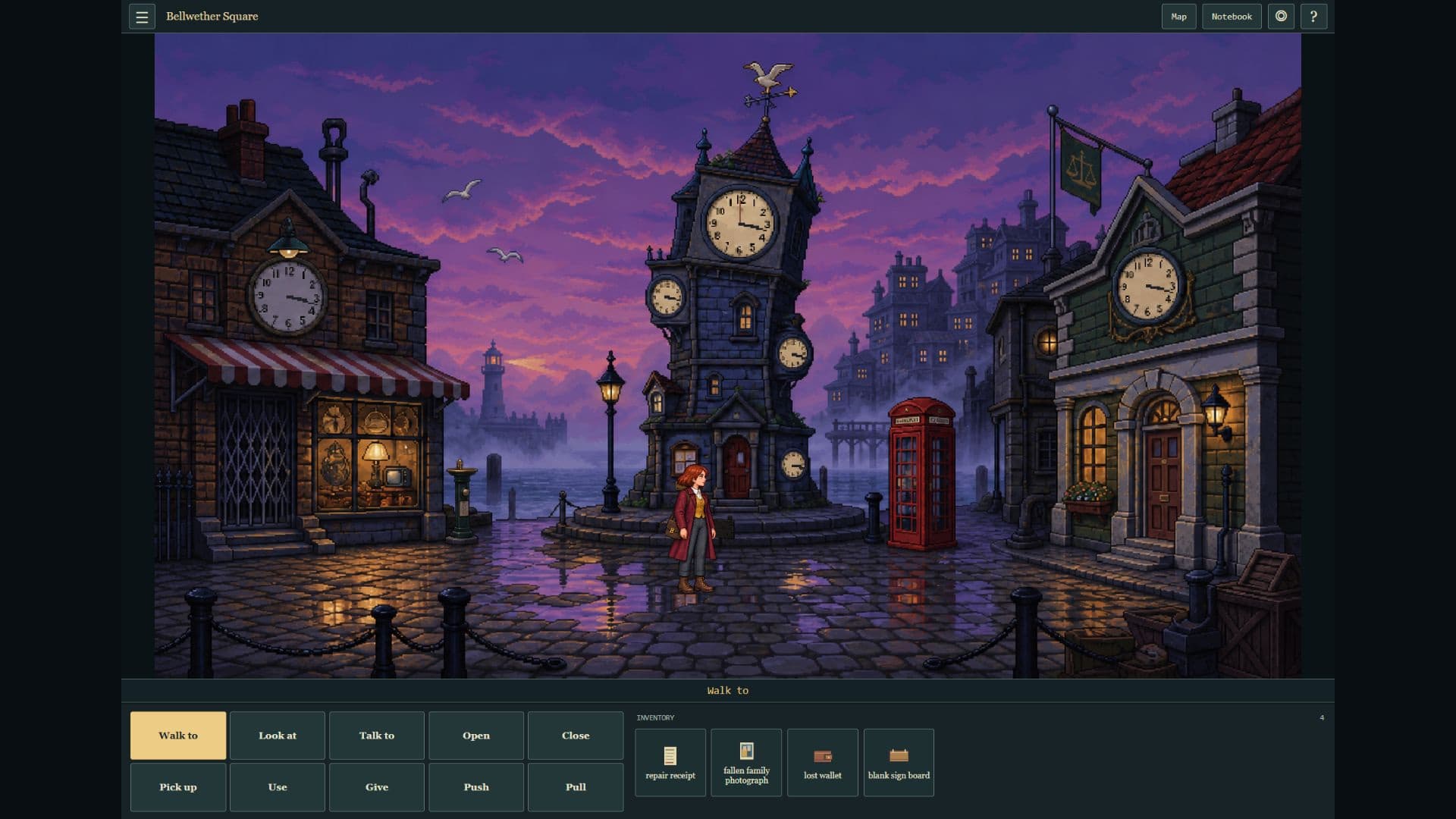The image size is (1456, 819).
Task: Select the Use verb
Action: click(x=278, y=787)
